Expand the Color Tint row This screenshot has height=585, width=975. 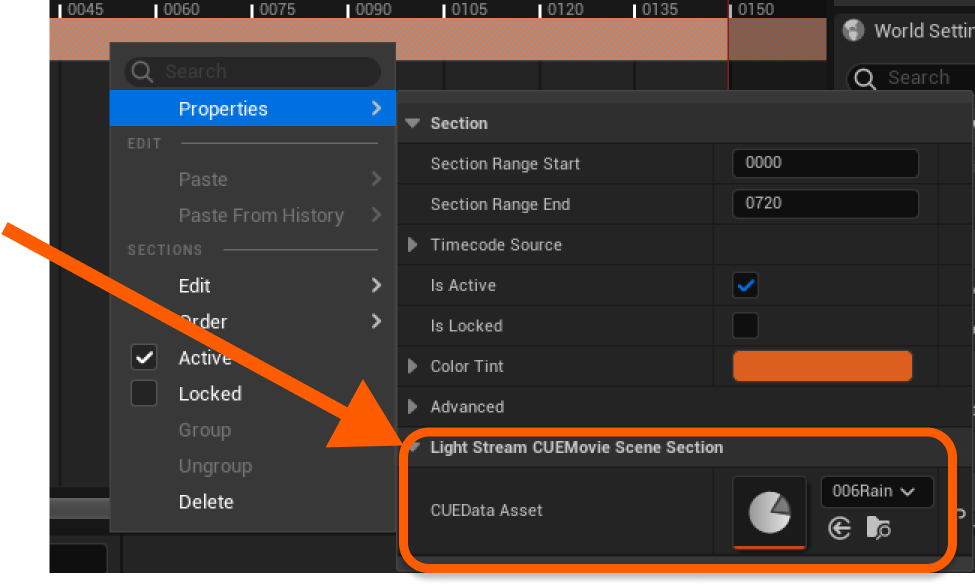(412, 366)
